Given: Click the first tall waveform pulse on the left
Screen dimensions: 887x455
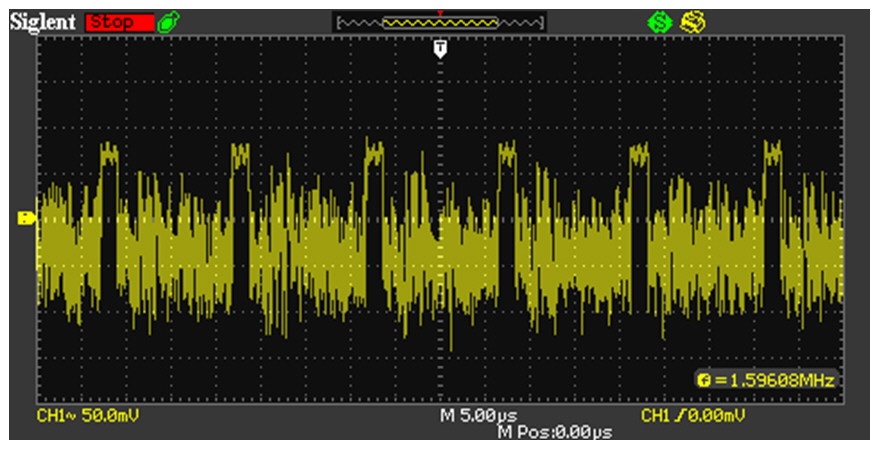Looking at the screenshot, I should coord(108,160).
